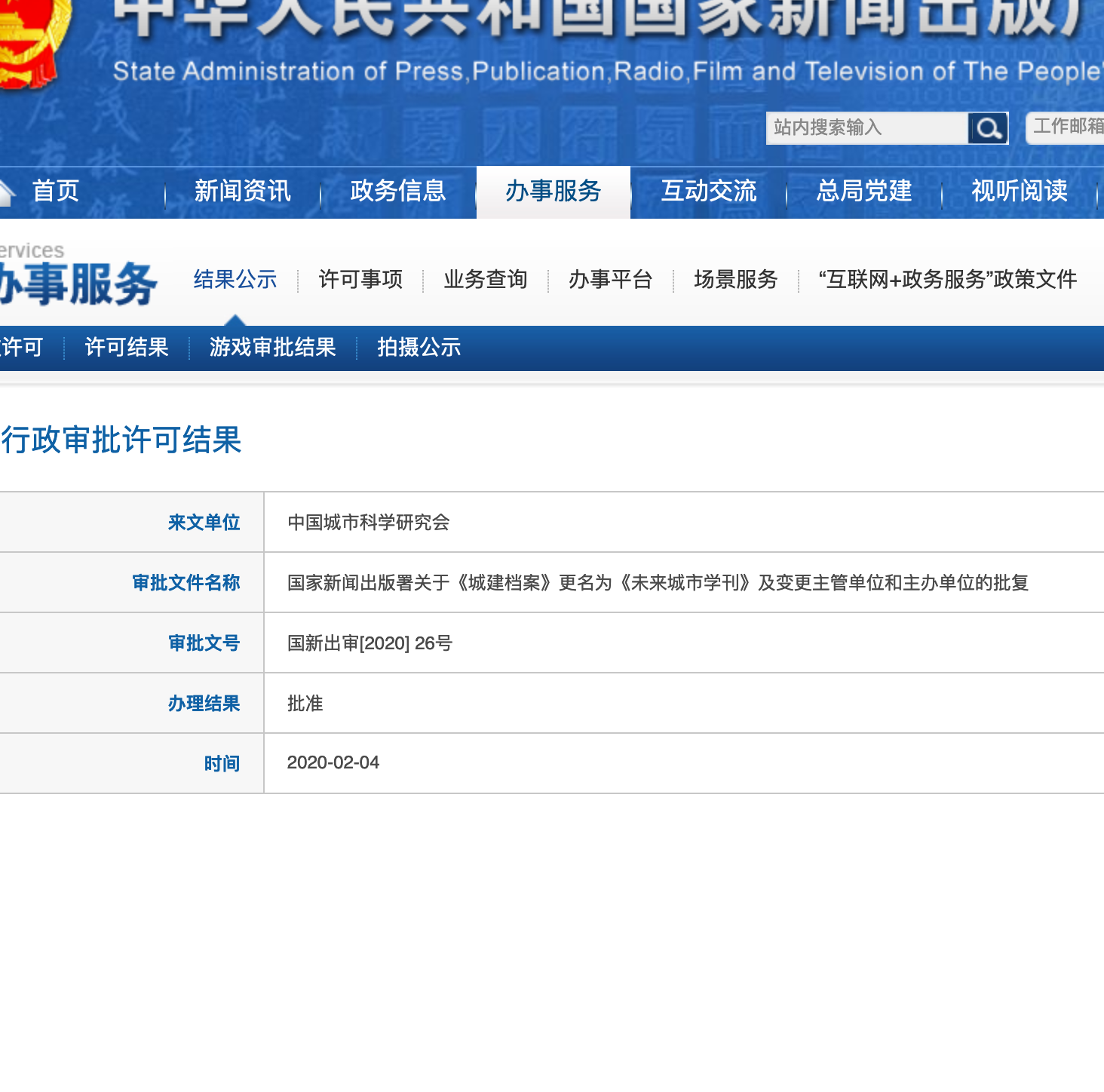Image resolution: width=1104 pixels, height=1092 pixels.
Task: Click inside the 站内搜索输入 search field
Action: point(860,127)
